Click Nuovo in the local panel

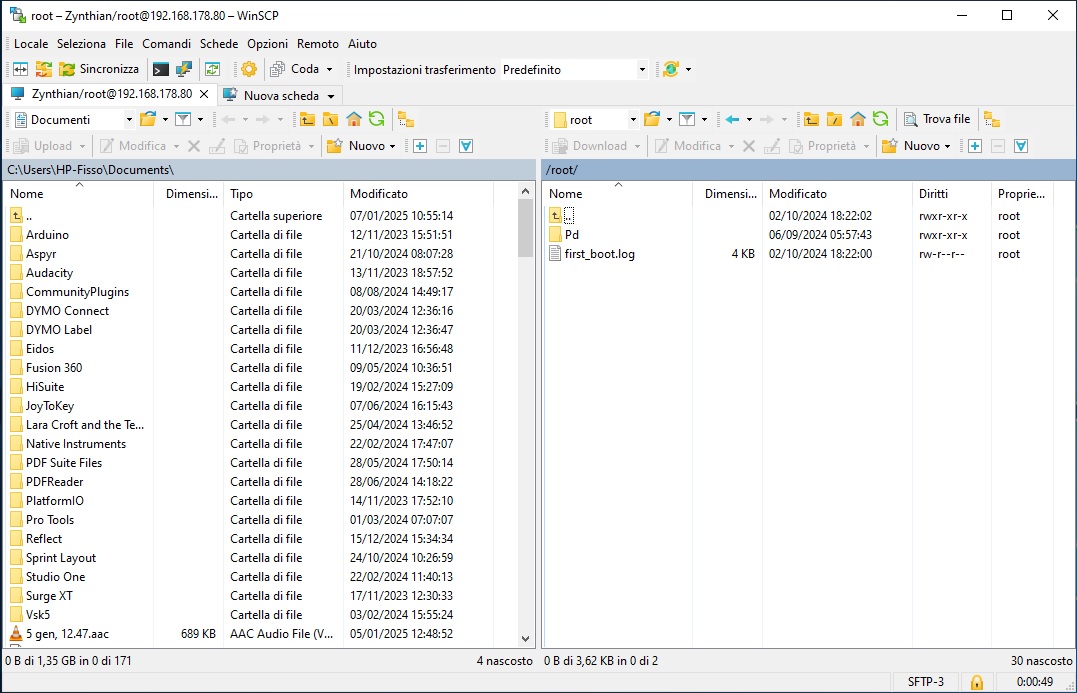361,146
